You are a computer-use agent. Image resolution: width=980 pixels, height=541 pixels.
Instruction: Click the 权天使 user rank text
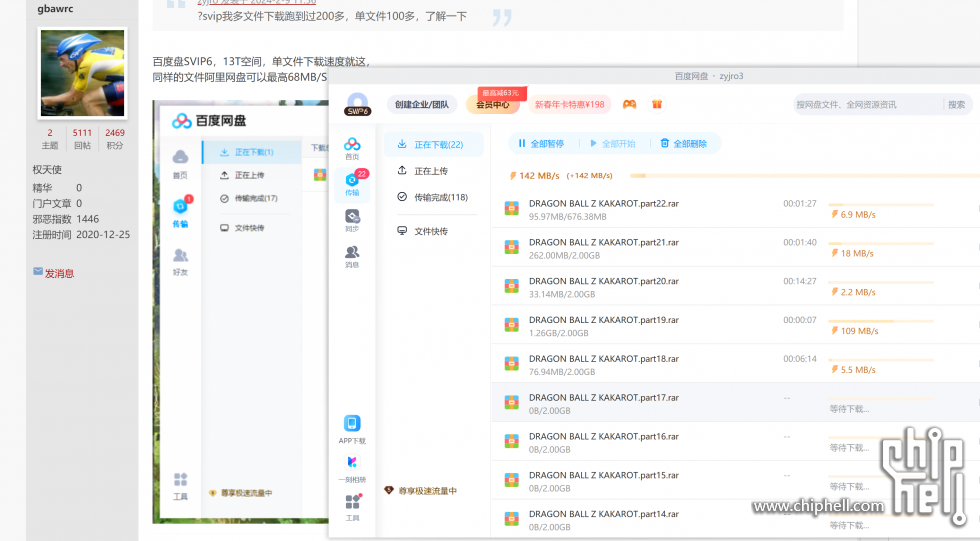coord(47,170)
